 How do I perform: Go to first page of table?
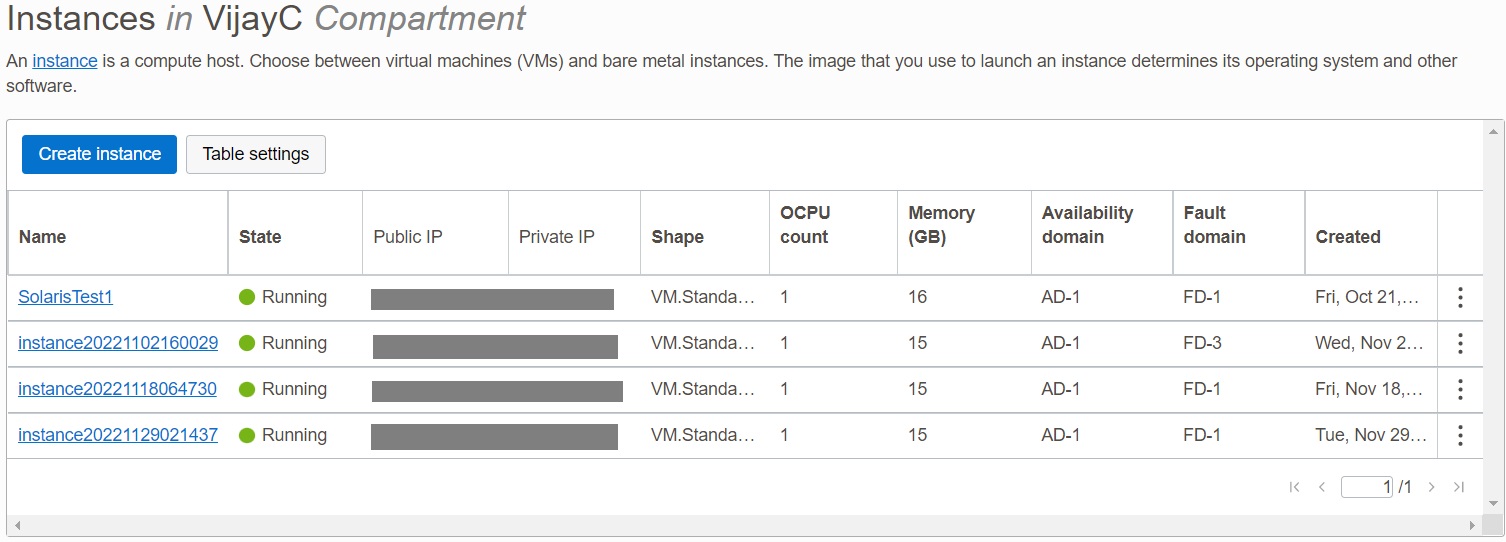pos(1295,487)
